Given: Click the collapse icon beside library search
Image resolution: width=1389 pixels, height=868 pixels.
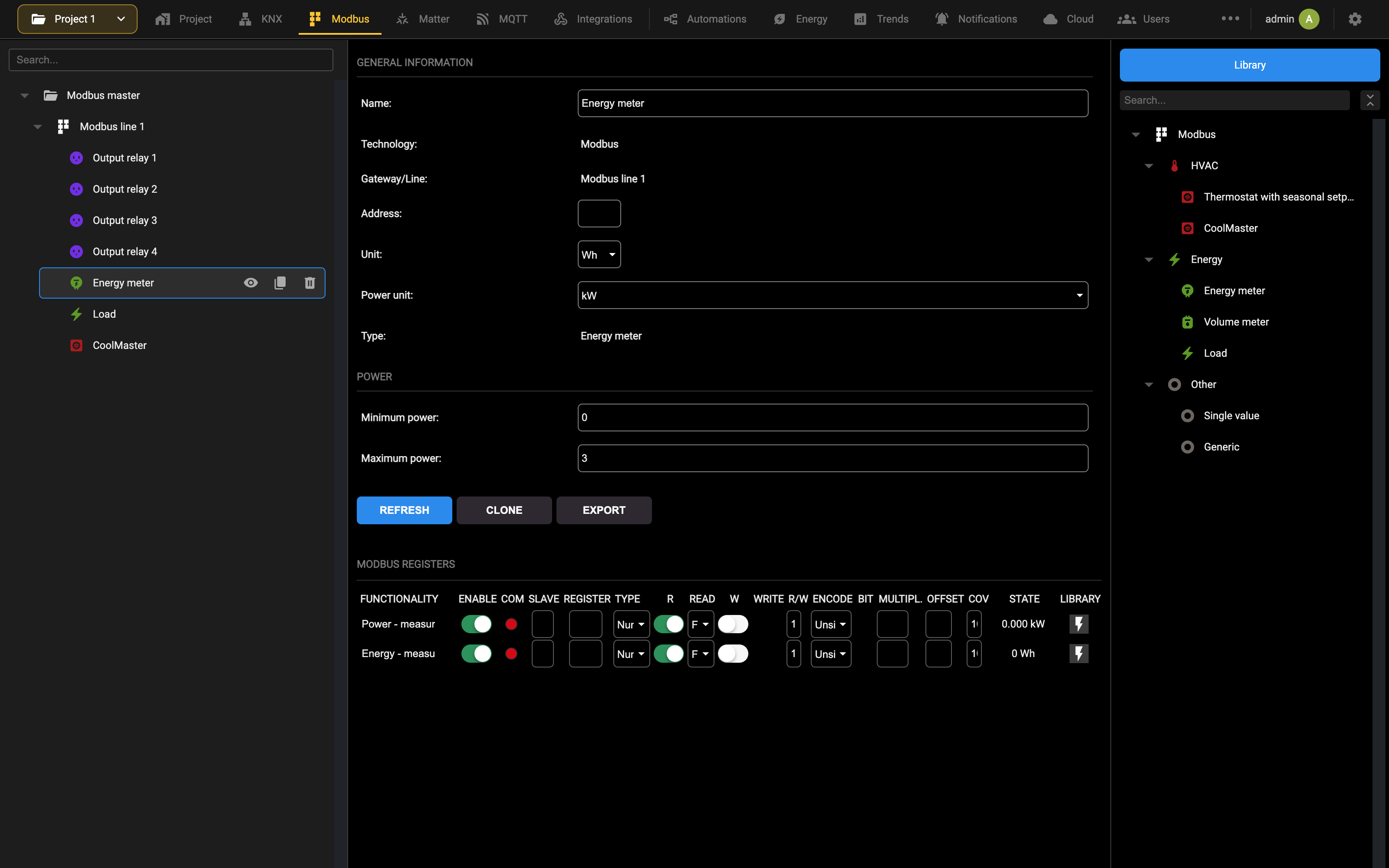Looking at the screenshot, I should pos(1370,100).
